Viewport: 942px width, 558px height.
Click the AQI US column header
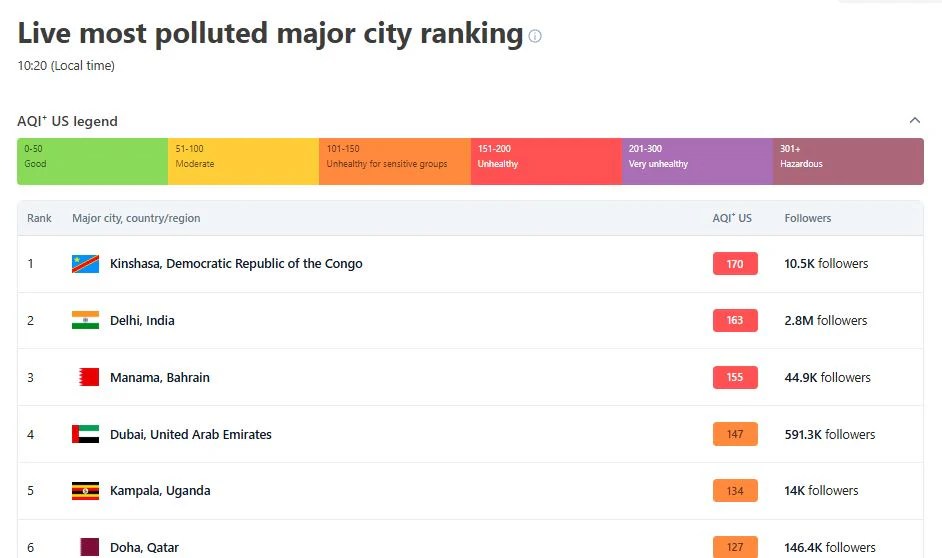coord(732,218)
